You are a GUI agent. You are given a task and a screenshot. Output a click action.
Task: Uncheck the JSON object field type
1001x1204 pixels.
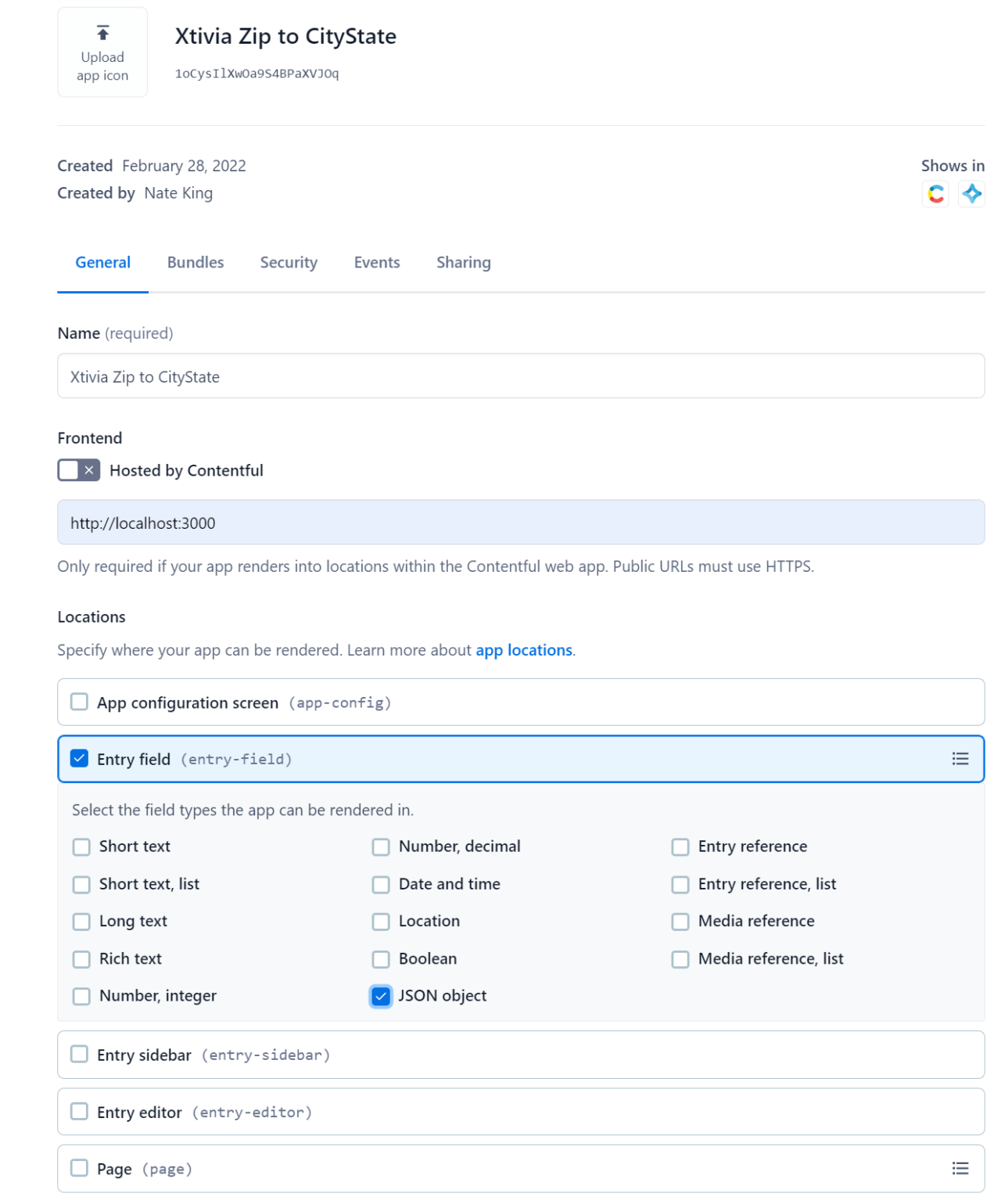(381, 996)
